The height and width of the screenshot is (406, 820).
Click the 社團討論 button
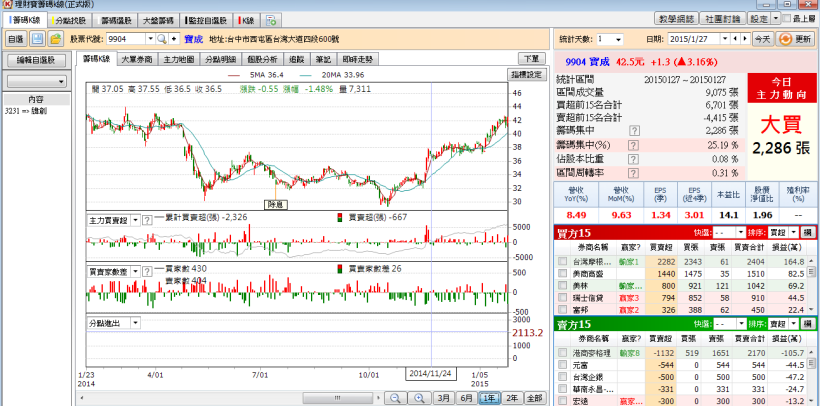[x=724, y=18]
